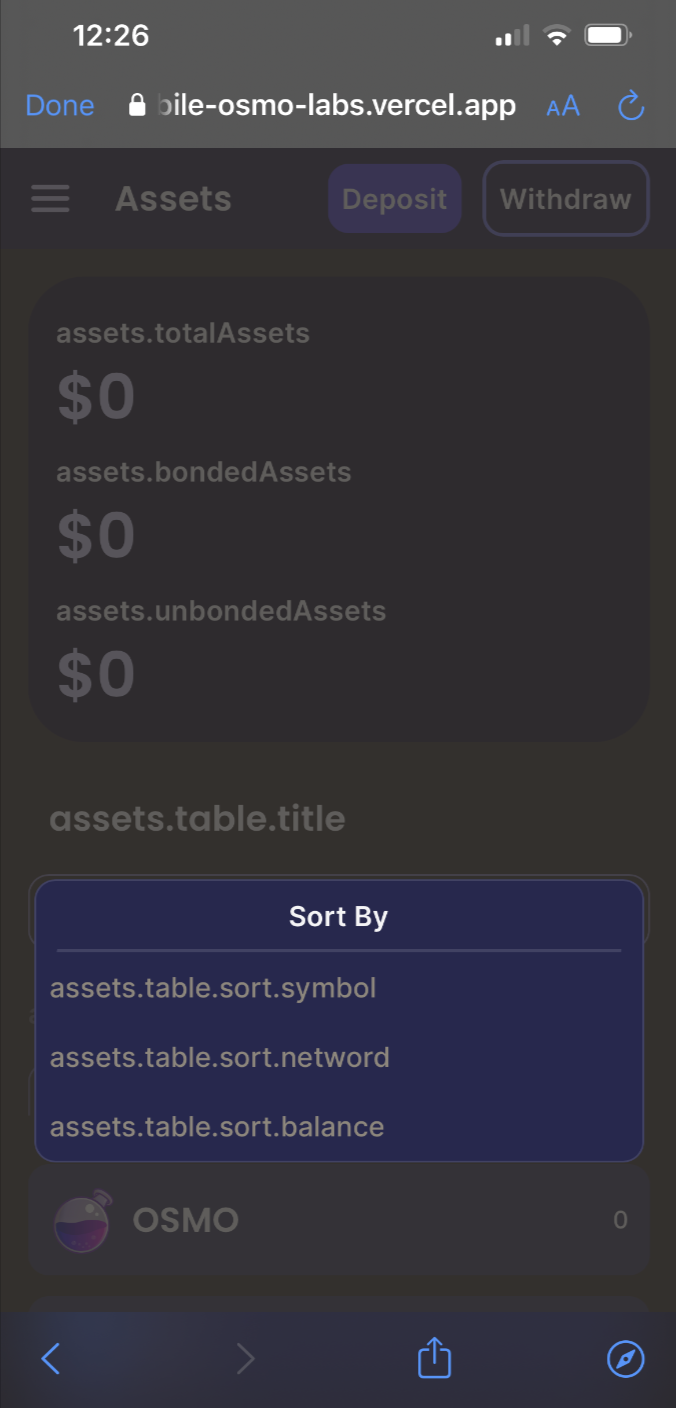Select sort by balance option
The width and height of the screenshot is (676, 1408).
pos(217,1126)
